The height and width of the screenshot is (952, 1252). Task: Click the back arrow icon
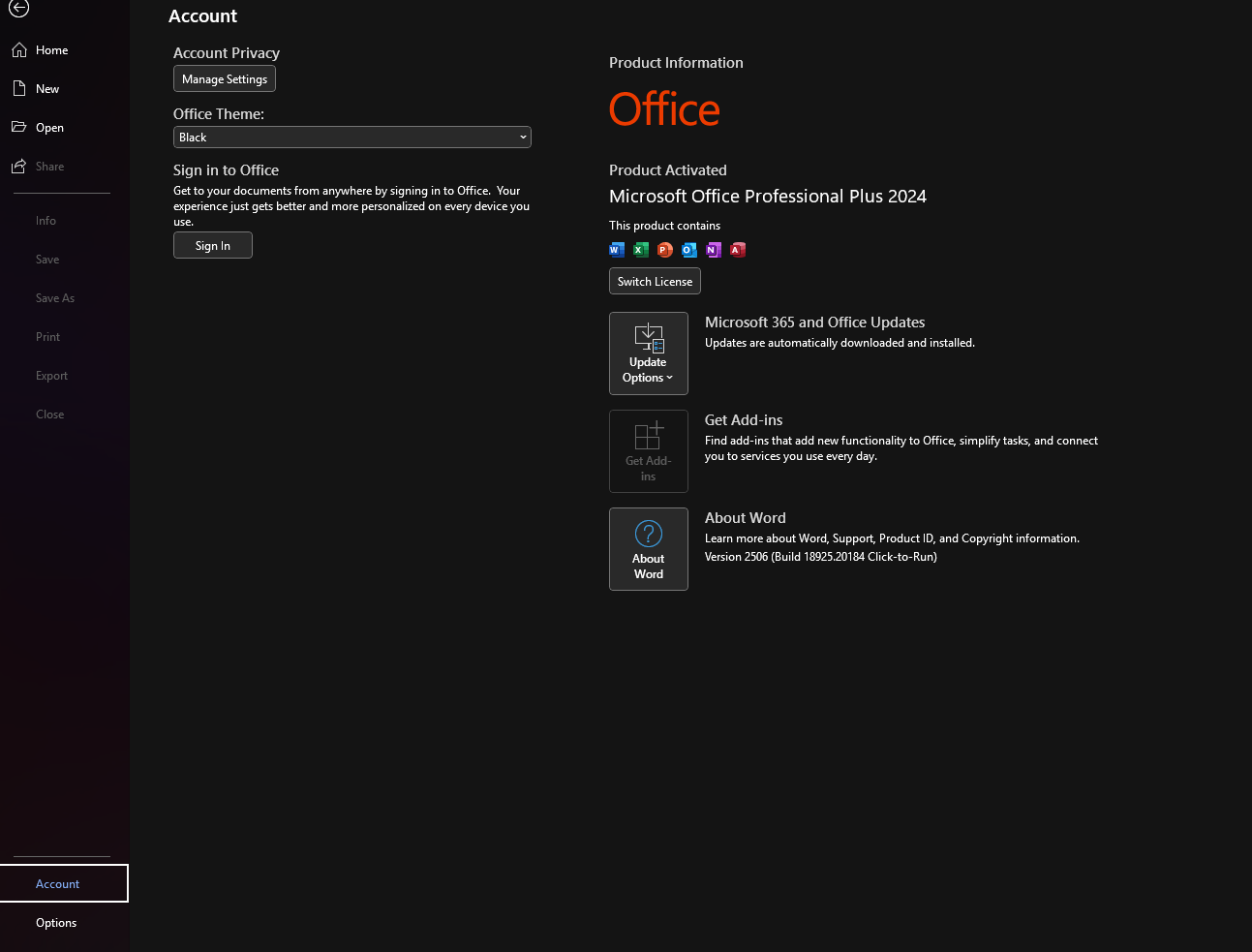pyautogui.click(x=18, y=8)
